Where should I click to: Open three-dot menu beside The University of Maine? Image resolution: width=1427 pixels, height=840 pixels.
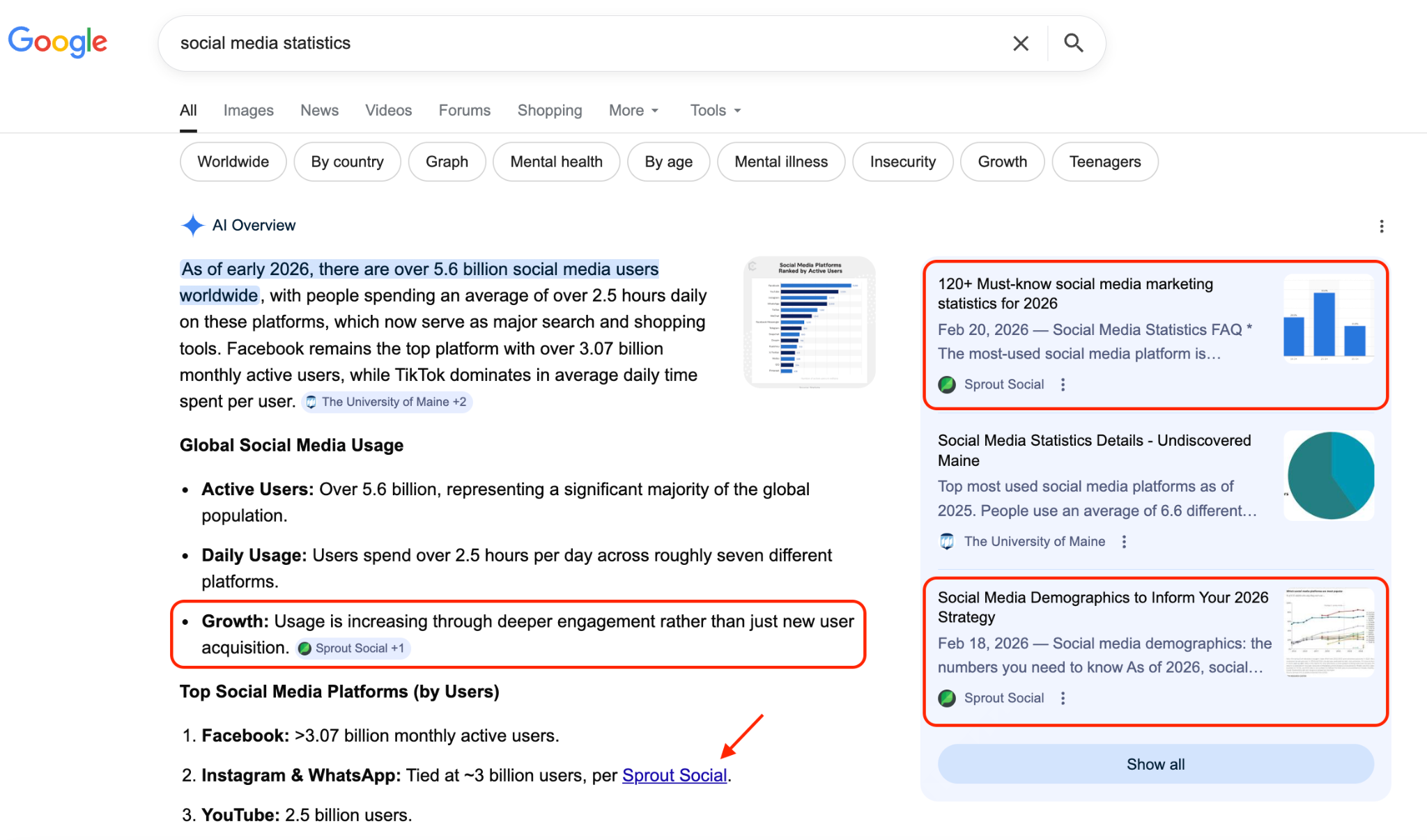click(x=1124, y=542)
